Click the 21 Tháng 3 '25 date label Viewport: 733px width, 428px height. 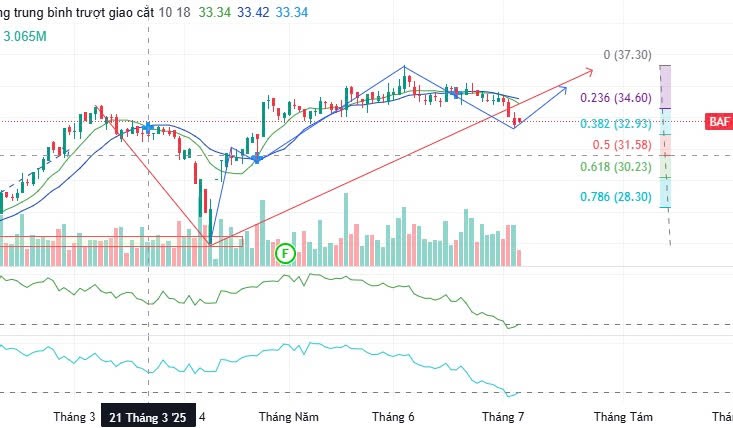[x=148, y=417]
